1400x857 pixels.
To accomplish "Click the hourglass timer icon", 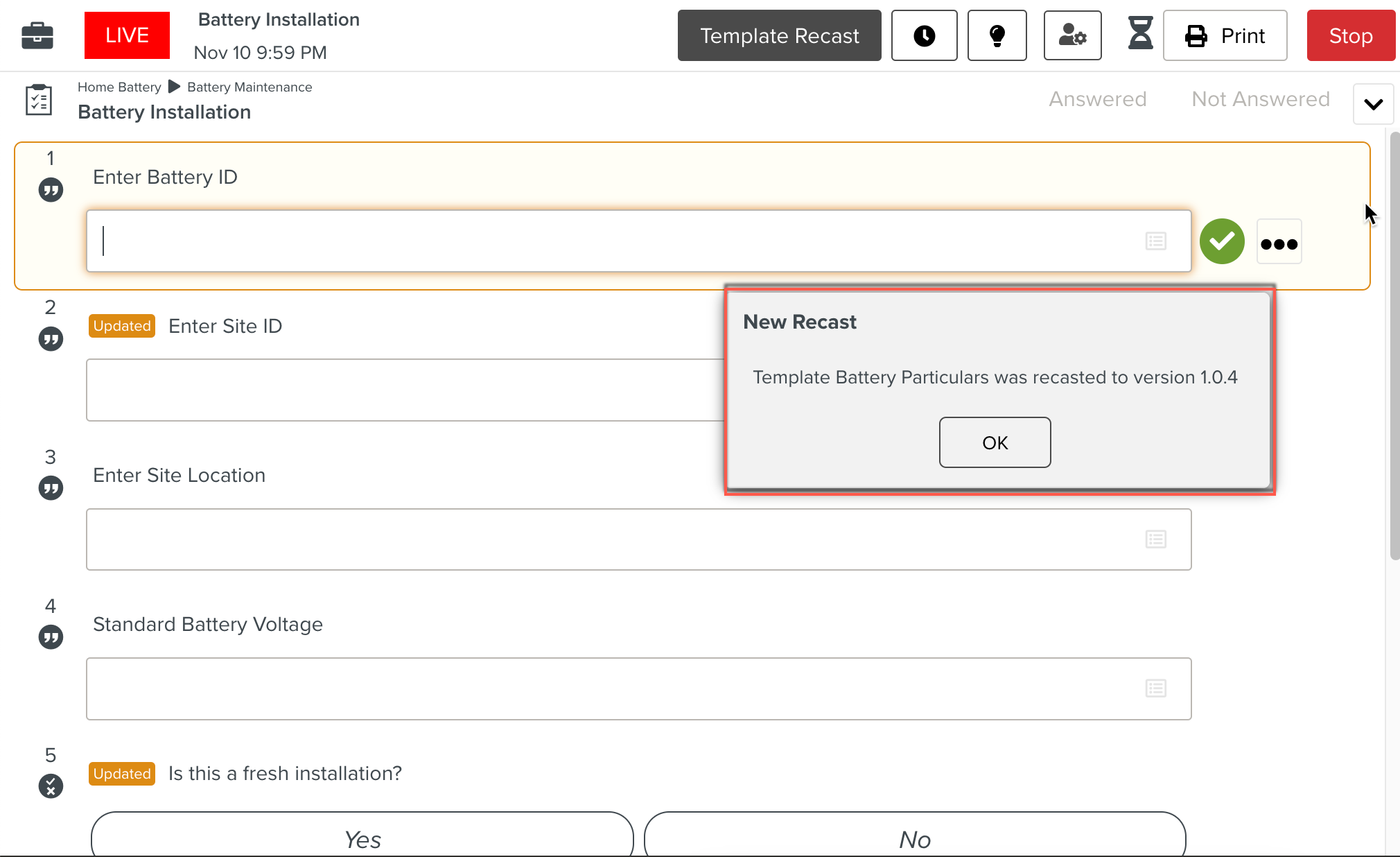I will 1139,34.
